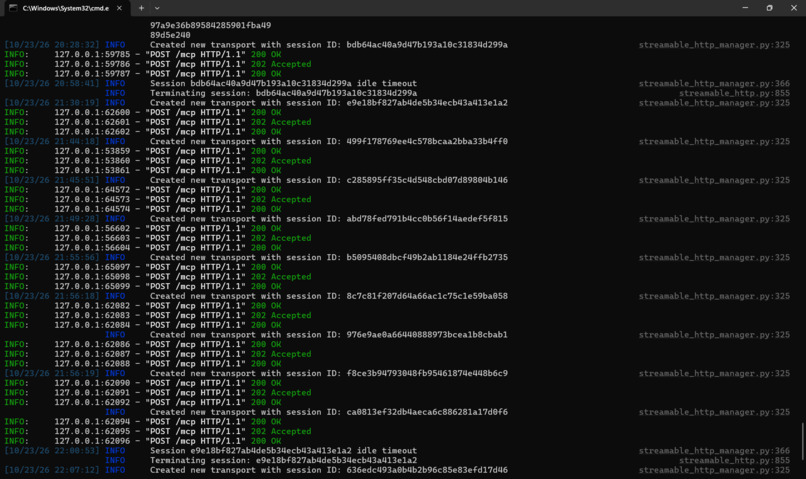Click address 127.0.0.1:56602
This screenshot has height=479, width=806.
pos(92,228)
